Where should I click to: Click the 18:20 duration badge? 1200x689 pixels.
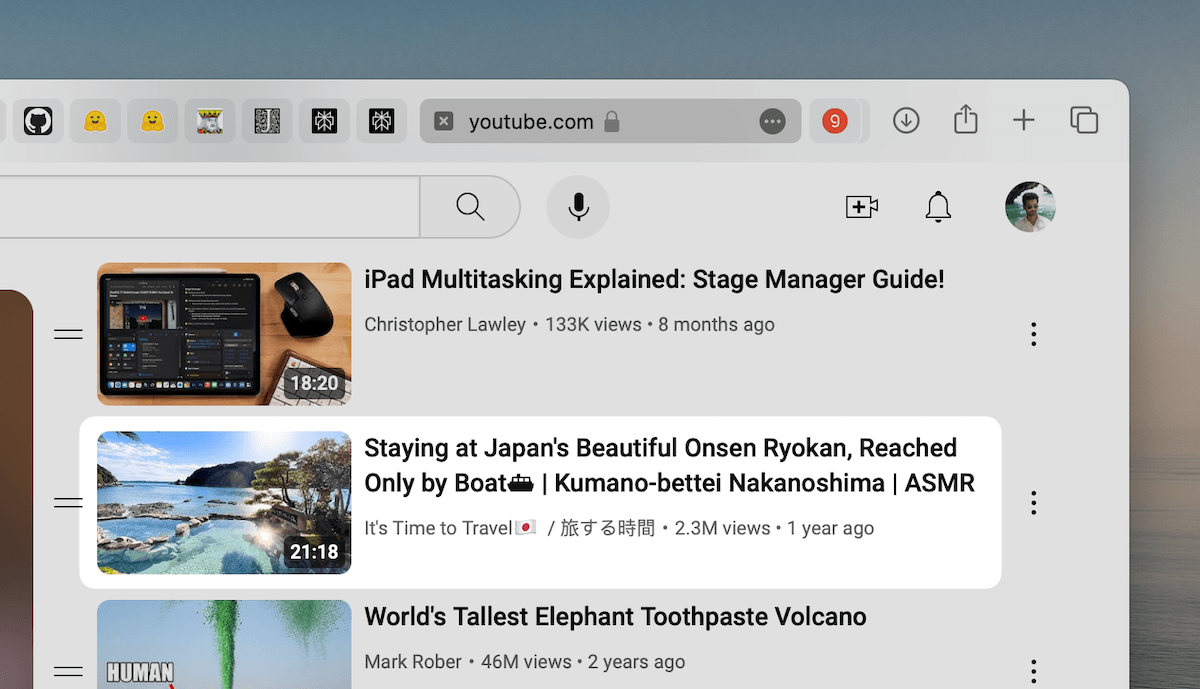click(314, 383)
